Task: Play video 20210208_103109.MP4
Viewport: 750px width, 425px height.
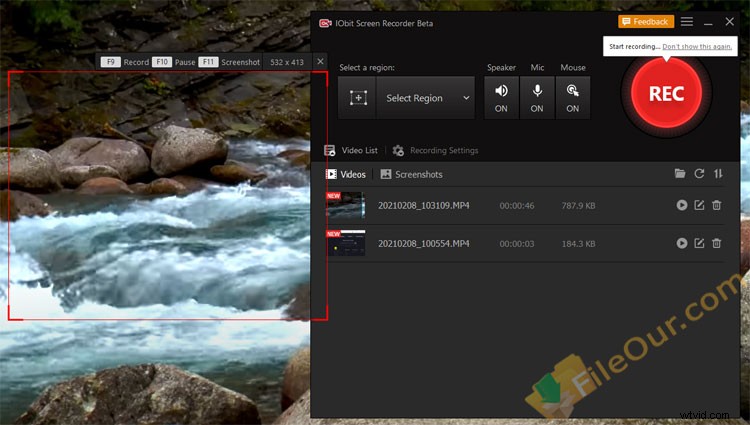Action: click(x=682, y=205)
